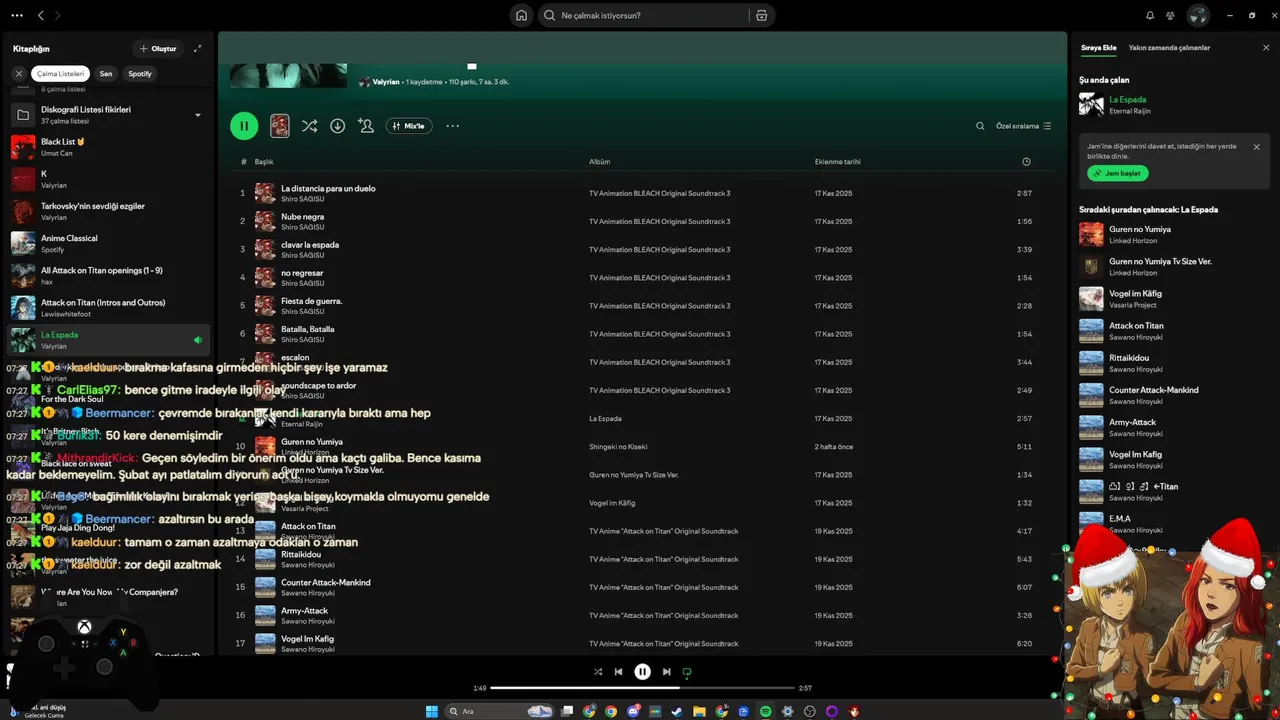
Task: Sort by Başlık column header
Action: tap(264, 162)
